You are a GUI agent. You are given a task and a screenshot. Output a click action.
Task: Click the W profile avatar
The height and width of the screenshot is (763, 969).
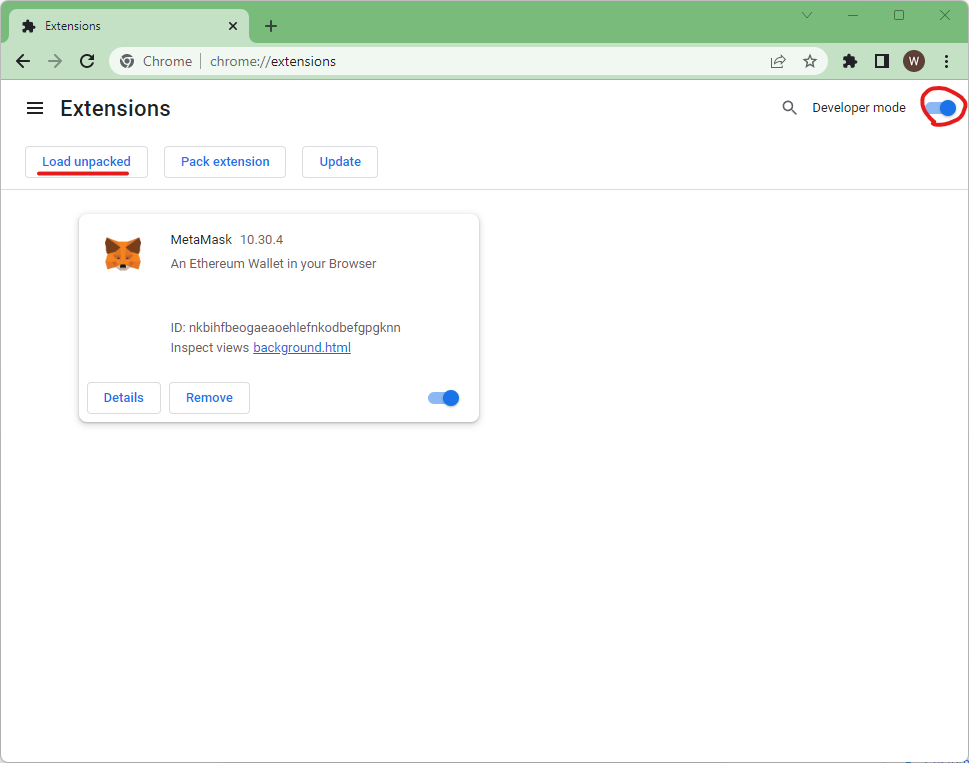[x=913, y=61]
